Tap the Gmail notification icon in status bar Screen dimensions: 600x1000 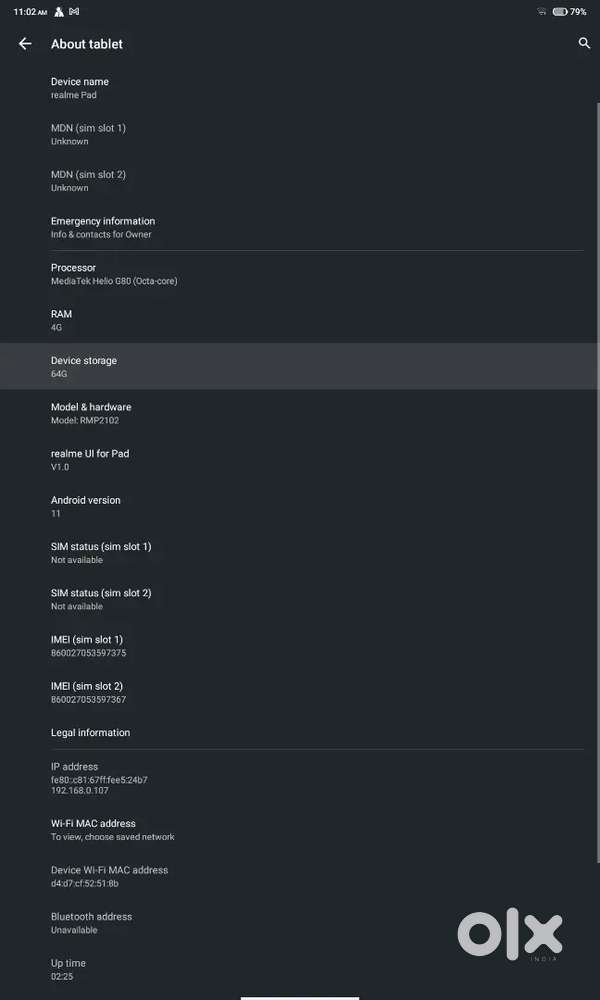[75, 12]
